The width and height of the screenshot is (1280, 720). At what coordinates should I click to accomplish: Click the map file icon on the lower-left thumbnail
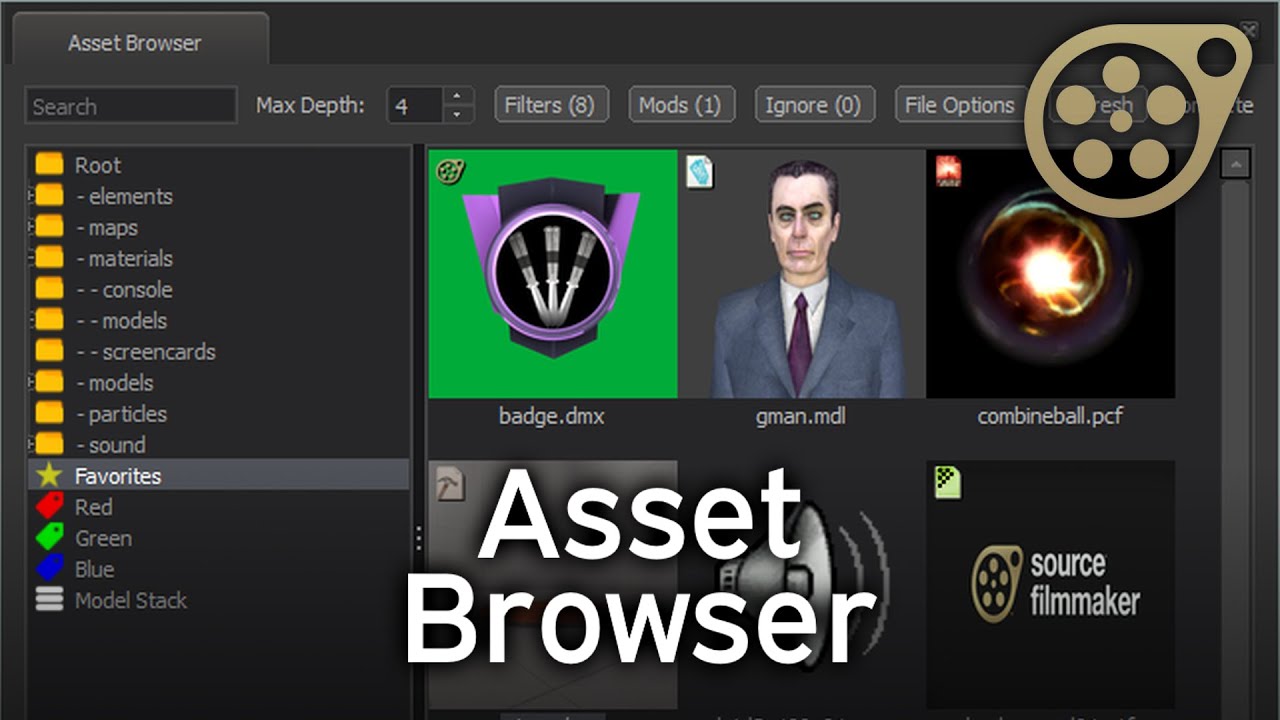coord(450,483)
